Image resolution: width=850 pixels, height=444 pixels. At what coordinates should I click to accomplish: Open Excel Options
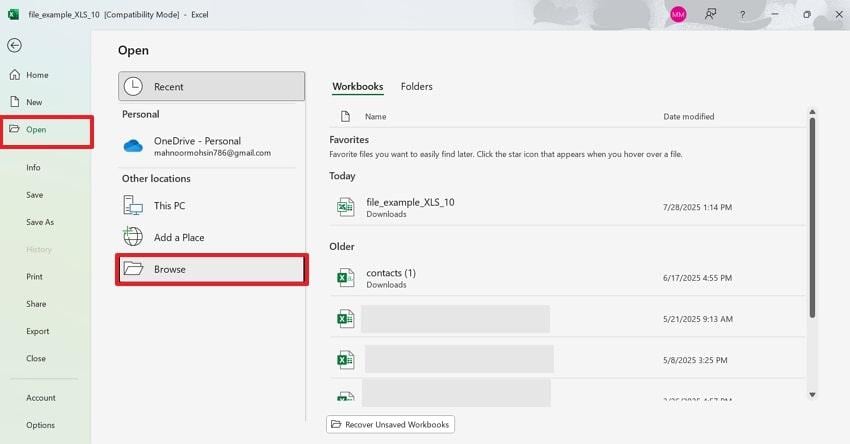(40, 425)
